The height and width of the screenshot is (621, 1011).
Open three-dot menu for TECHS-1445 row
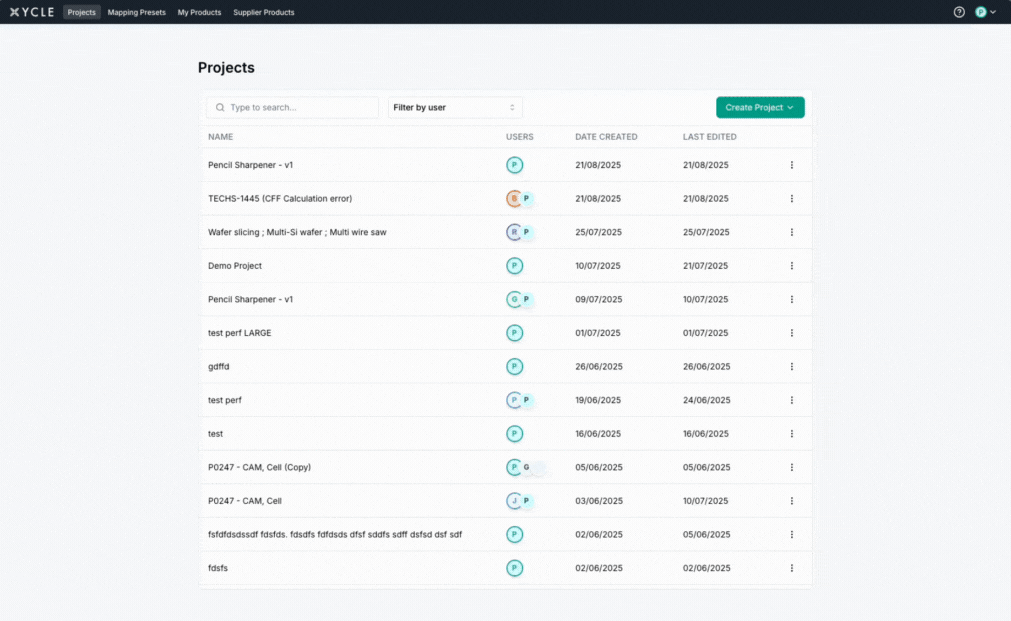click(x=791, y=199)
